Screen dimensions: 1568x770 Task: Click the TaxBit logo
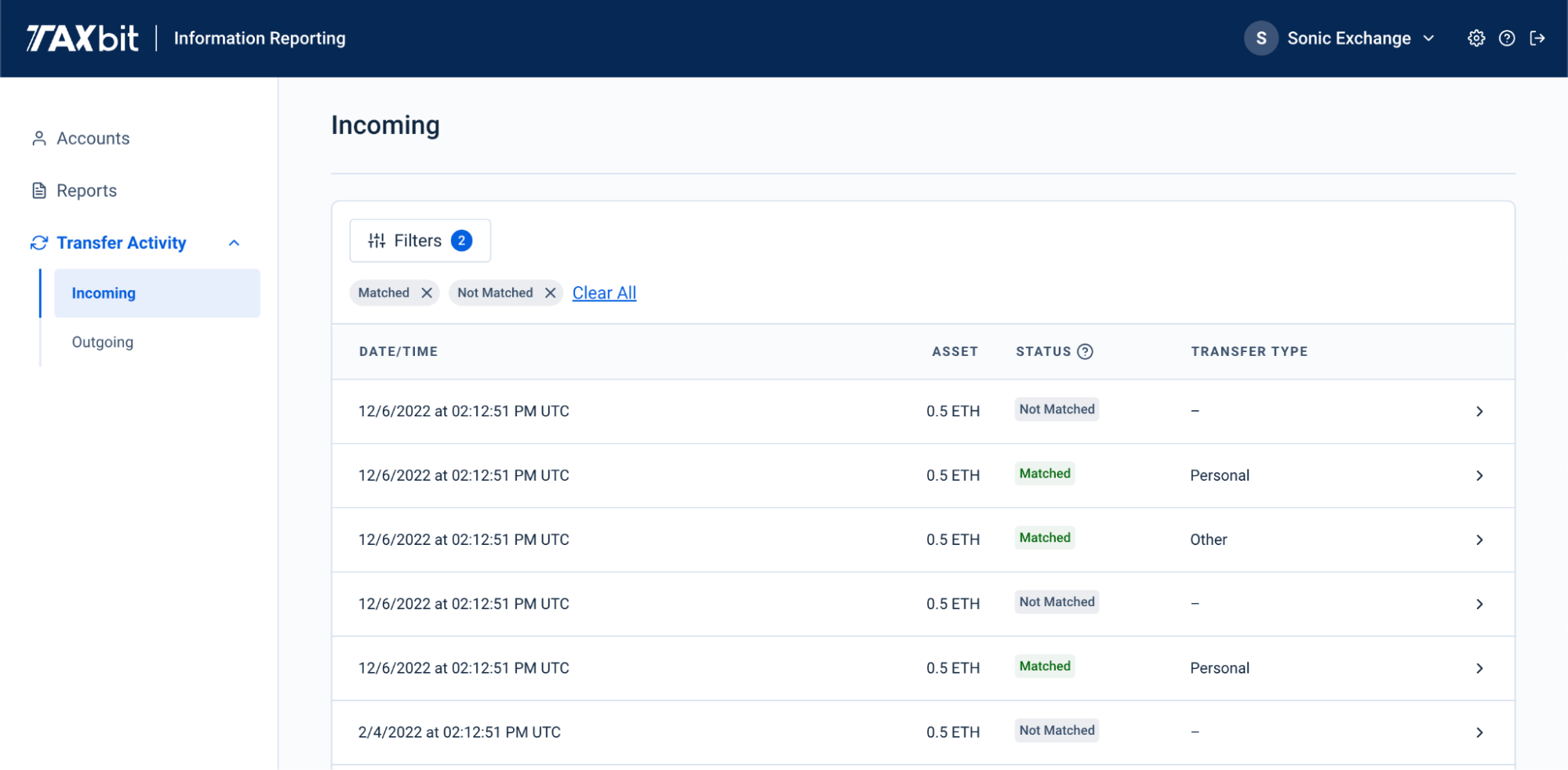pyautogui.click(x=82, y=38)
